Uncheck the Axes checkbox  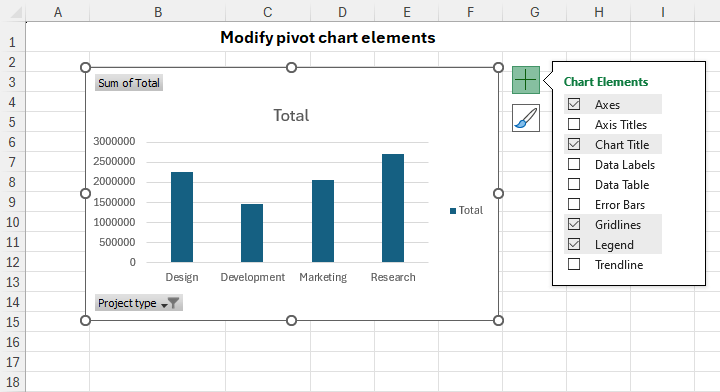coord(574,104)
